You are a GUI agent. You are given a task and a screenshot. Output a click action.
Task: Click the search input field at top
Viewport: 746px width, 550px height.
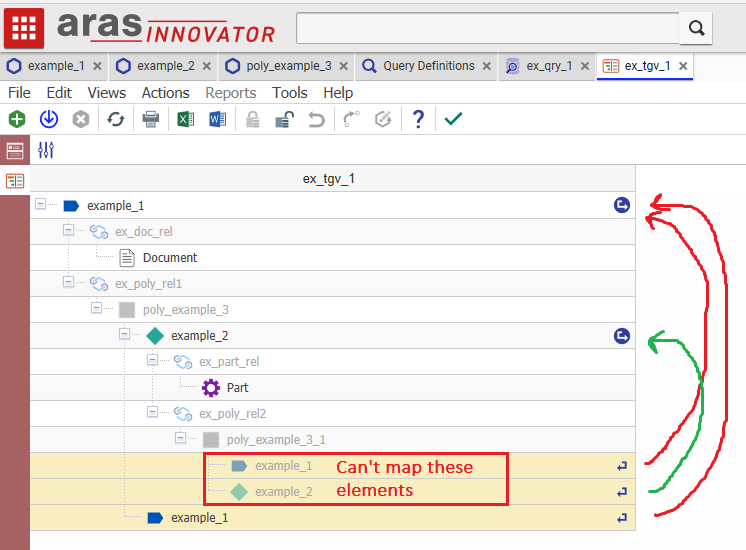click(487, 28)
